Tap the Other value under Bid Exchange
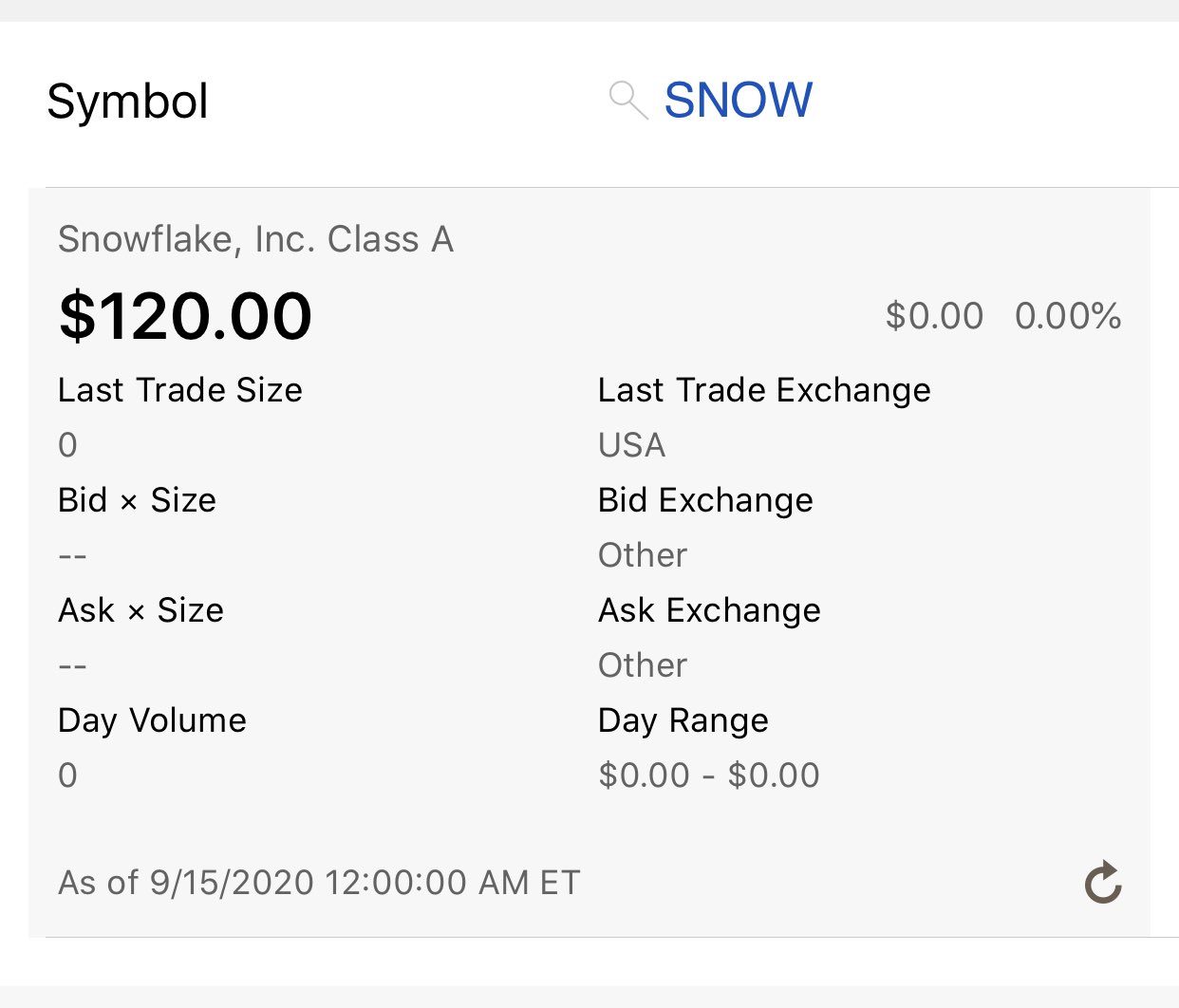The image size is (1179, 1008). (x=643, y=555)
